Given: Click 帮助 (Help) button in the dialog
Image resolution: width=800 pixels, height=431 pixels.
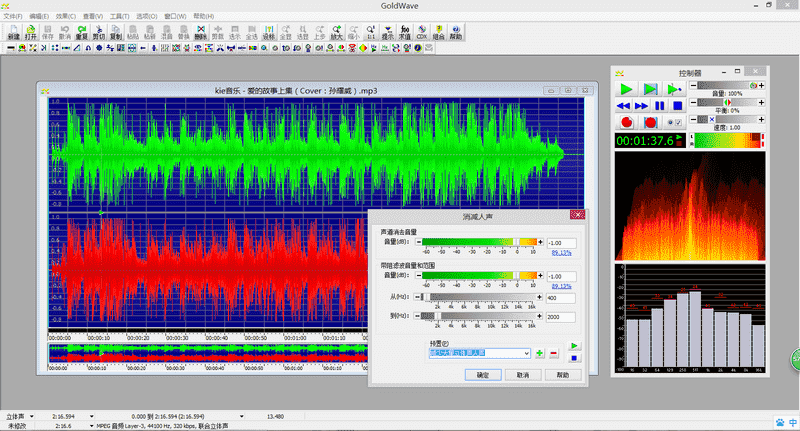Looking at the screenshot, I should [x=563, y=375].
